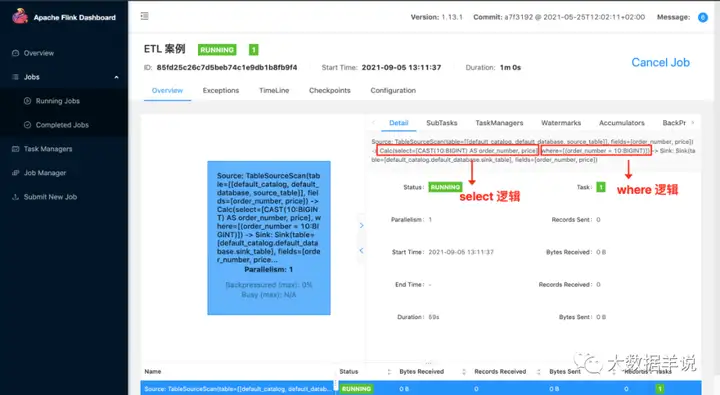The height and width of the screenshot is (395, 720).
Task: Click the Duration value 1m 0s
Action: coord(511,68)
